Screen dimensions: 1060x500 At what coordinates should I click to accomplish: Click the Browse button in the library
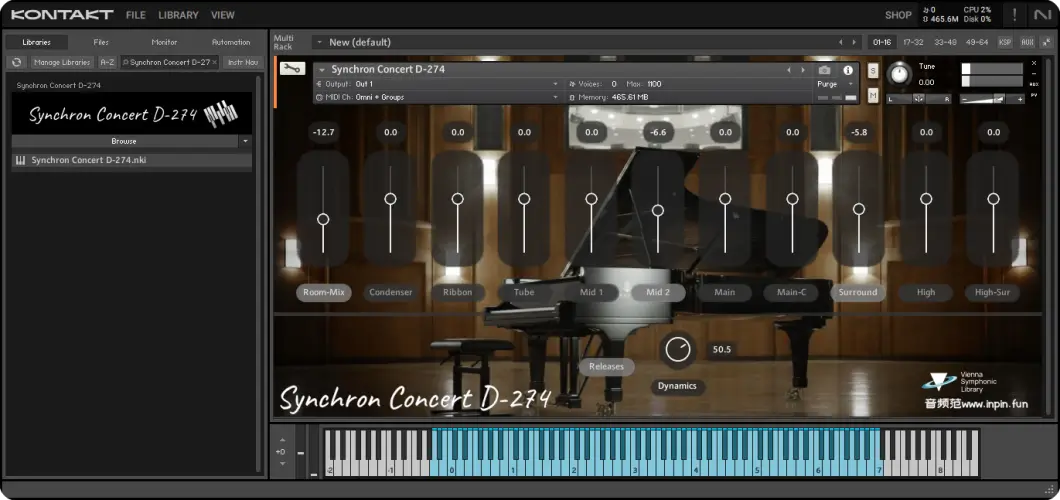point(124,141)
